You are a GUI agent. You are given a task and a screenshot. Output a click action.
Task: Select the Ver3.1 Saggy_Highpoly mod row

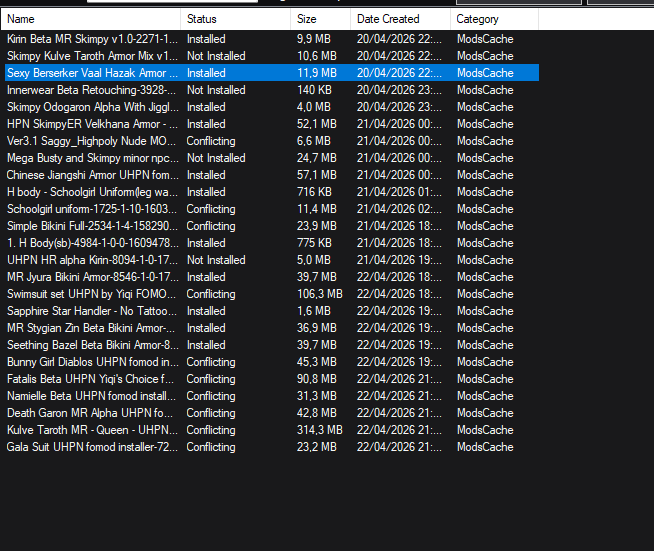[272, 141]
